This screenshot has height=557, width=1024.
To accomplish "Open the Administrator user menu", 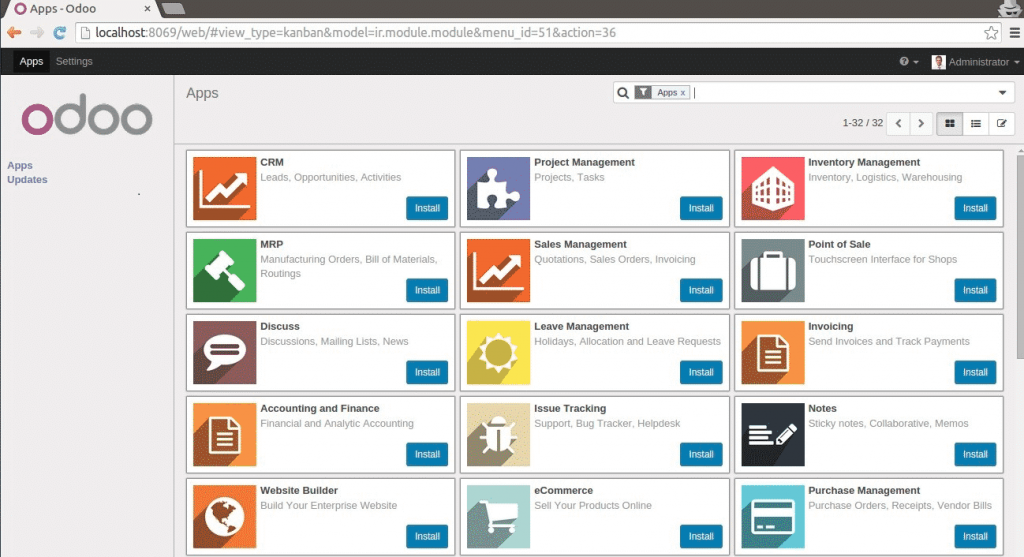I will [976, 61].
